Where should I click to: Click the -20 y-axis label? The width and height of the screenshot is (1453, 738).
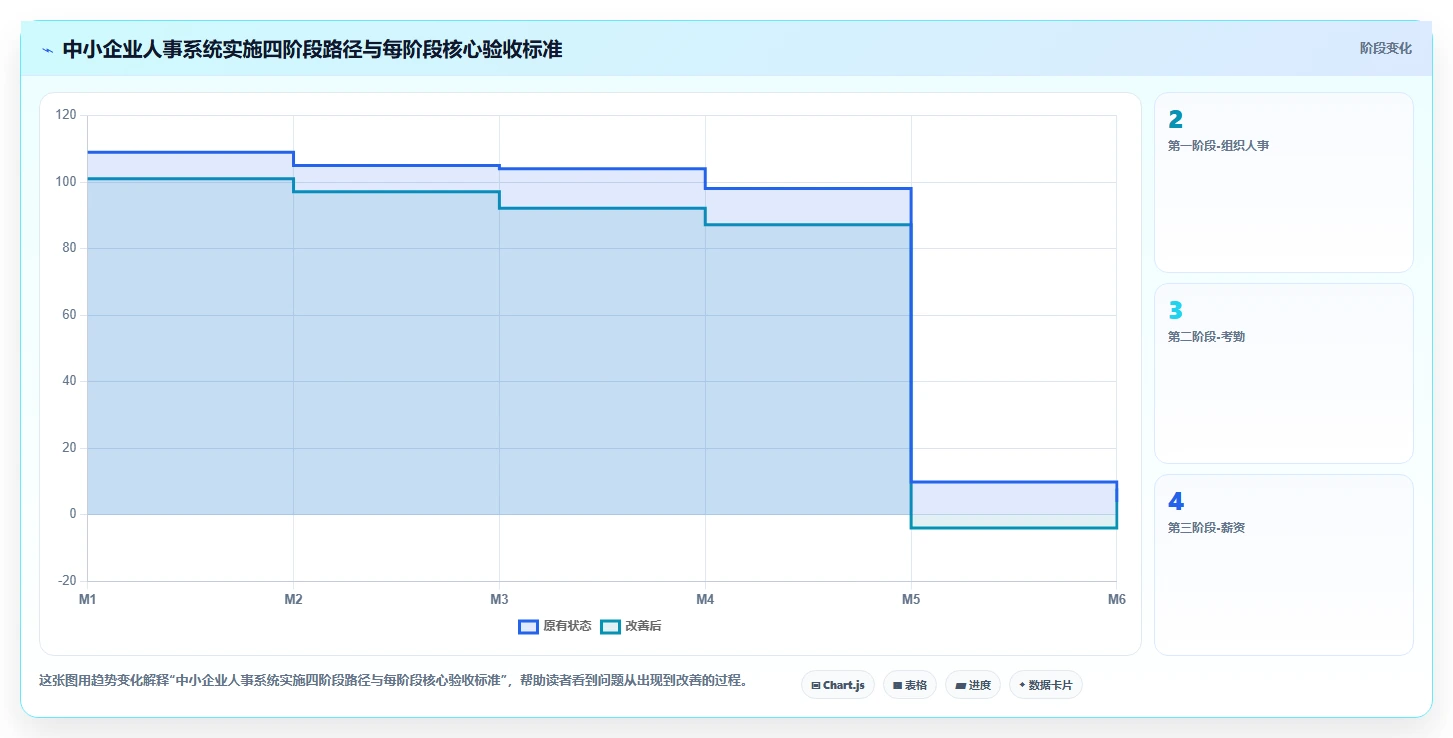pos(67,580)
